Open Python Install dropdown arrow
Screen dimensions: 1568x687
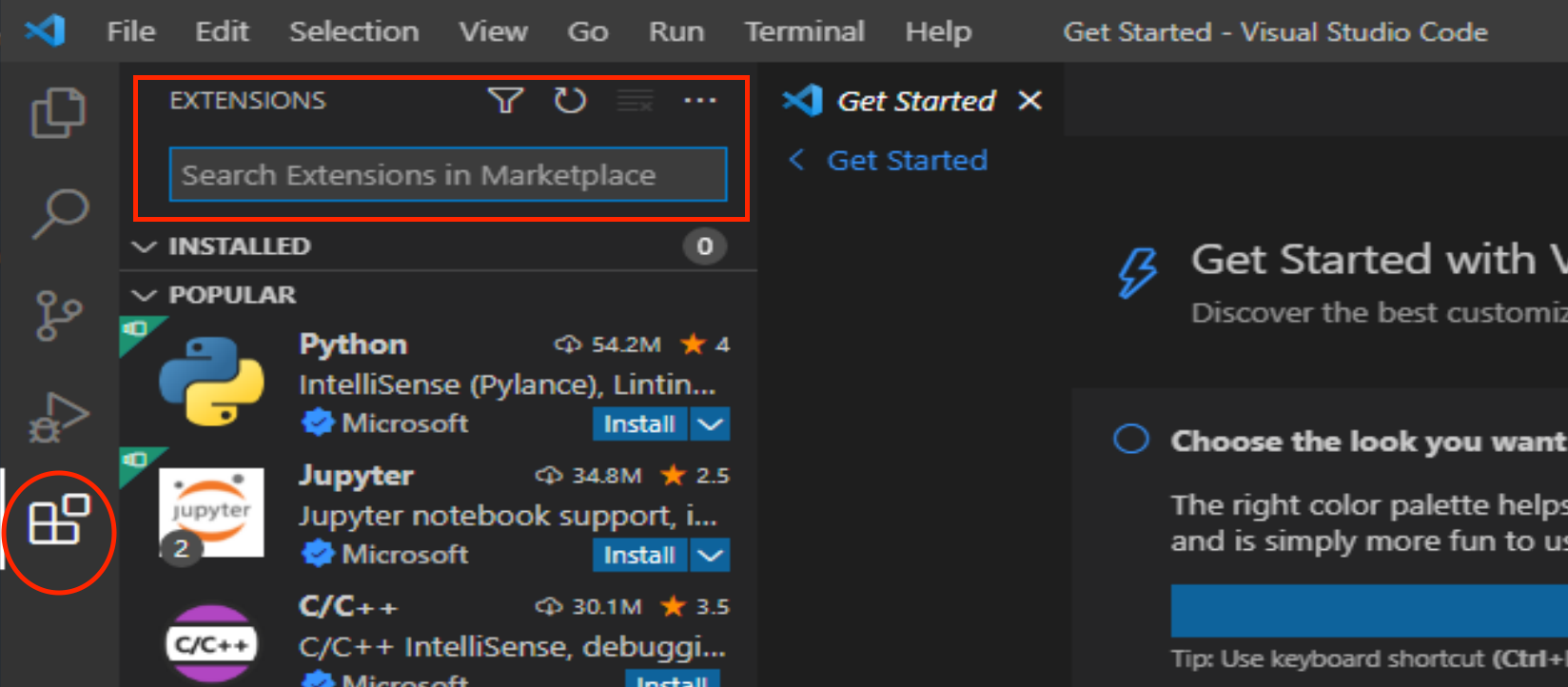710,424
